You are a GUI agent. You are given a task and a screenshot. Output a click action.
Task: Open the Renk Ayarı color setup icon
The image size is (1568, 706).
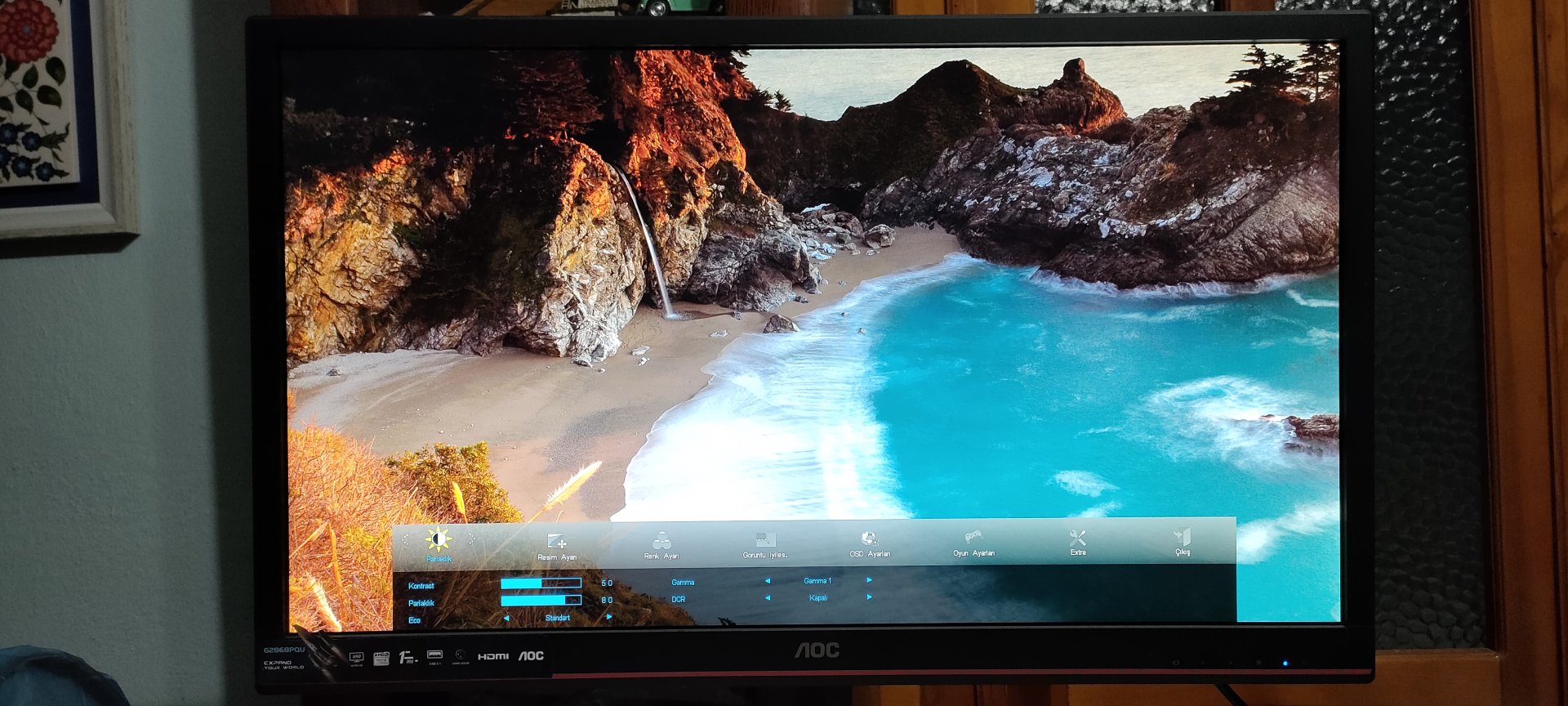click(661, 541)
